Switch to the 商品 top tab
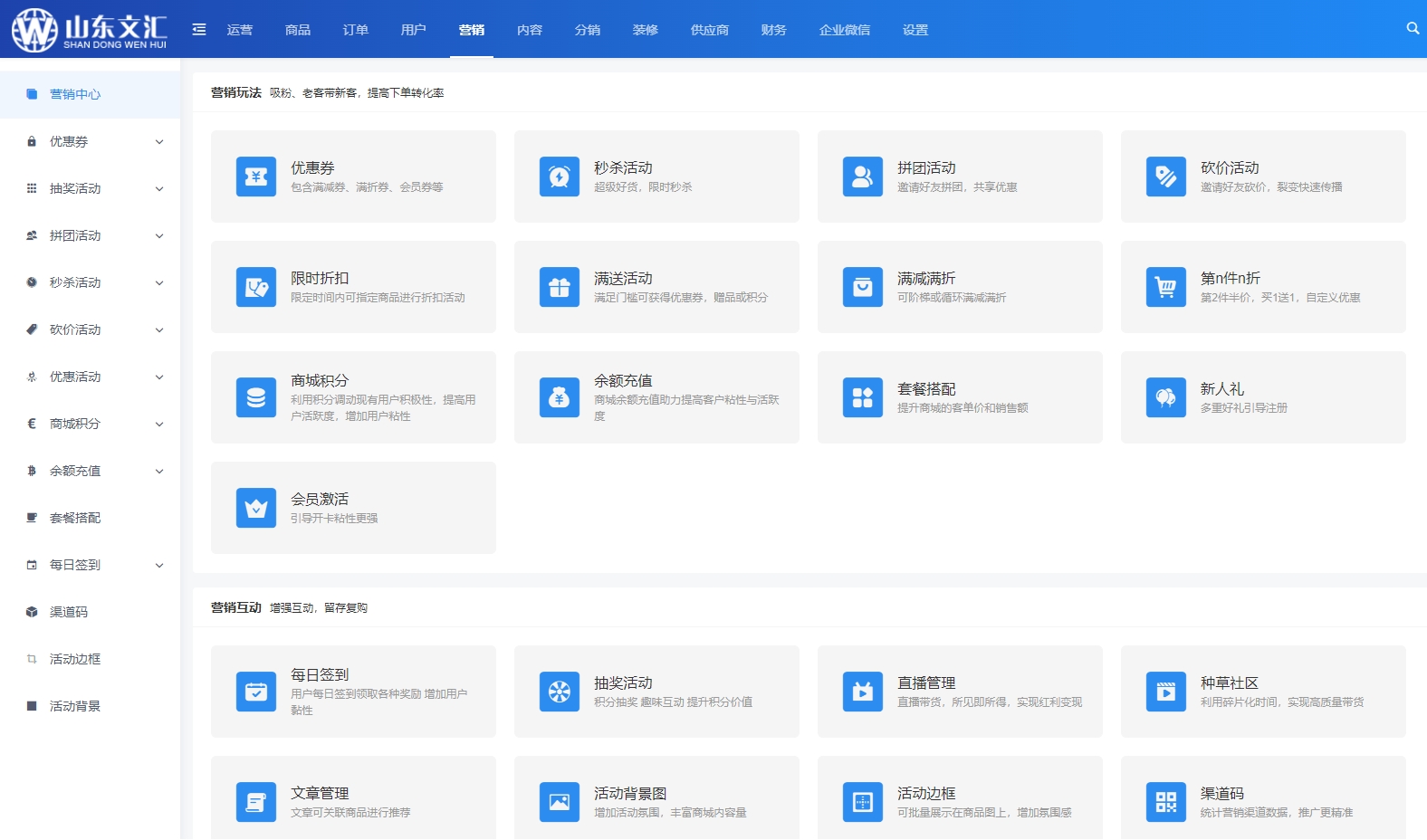 [x=298, y=30]
